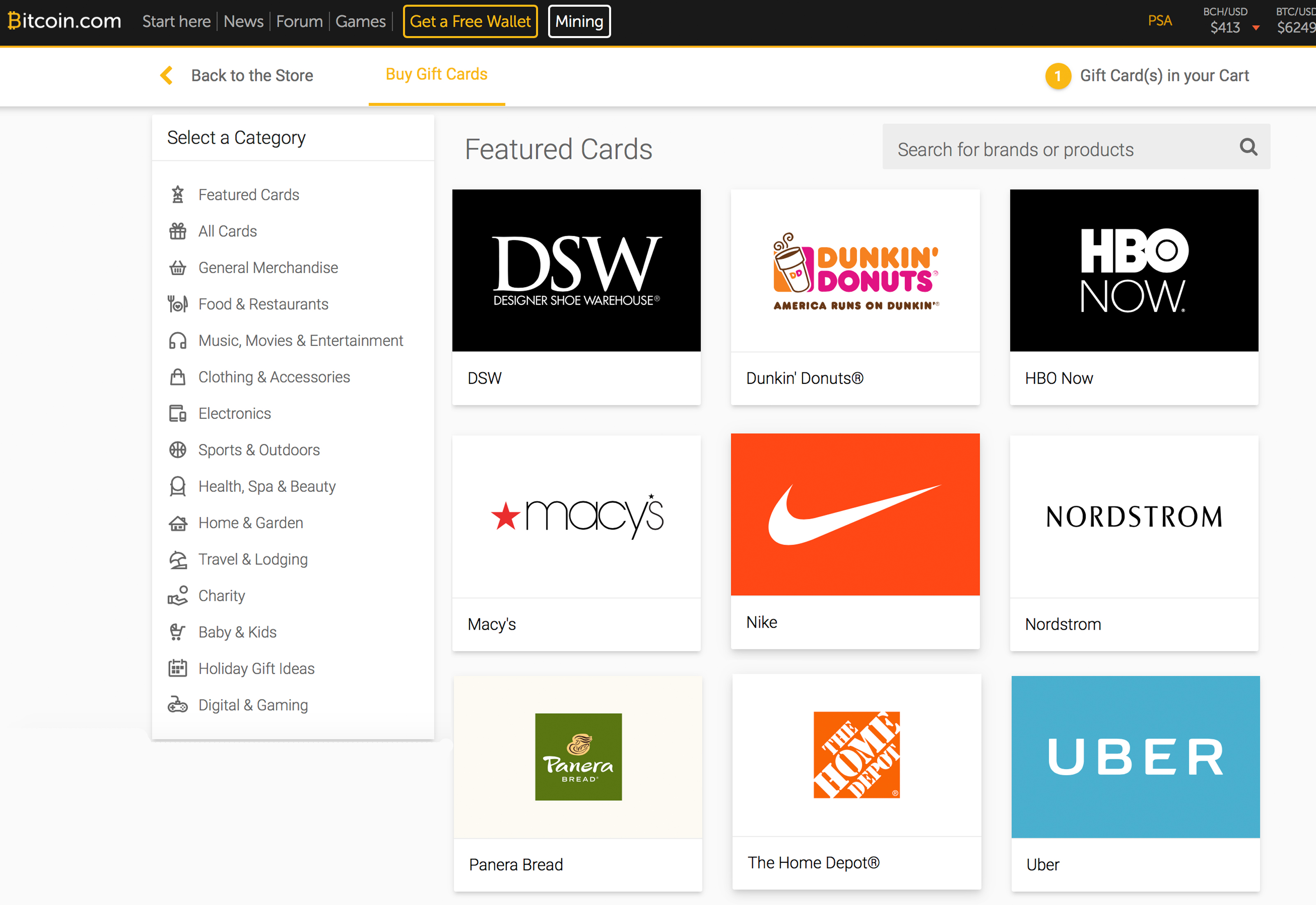Click the Sports & Outdoors ball icon
This screenshot has width=1316, height=905.
click(x=177, y=450)
